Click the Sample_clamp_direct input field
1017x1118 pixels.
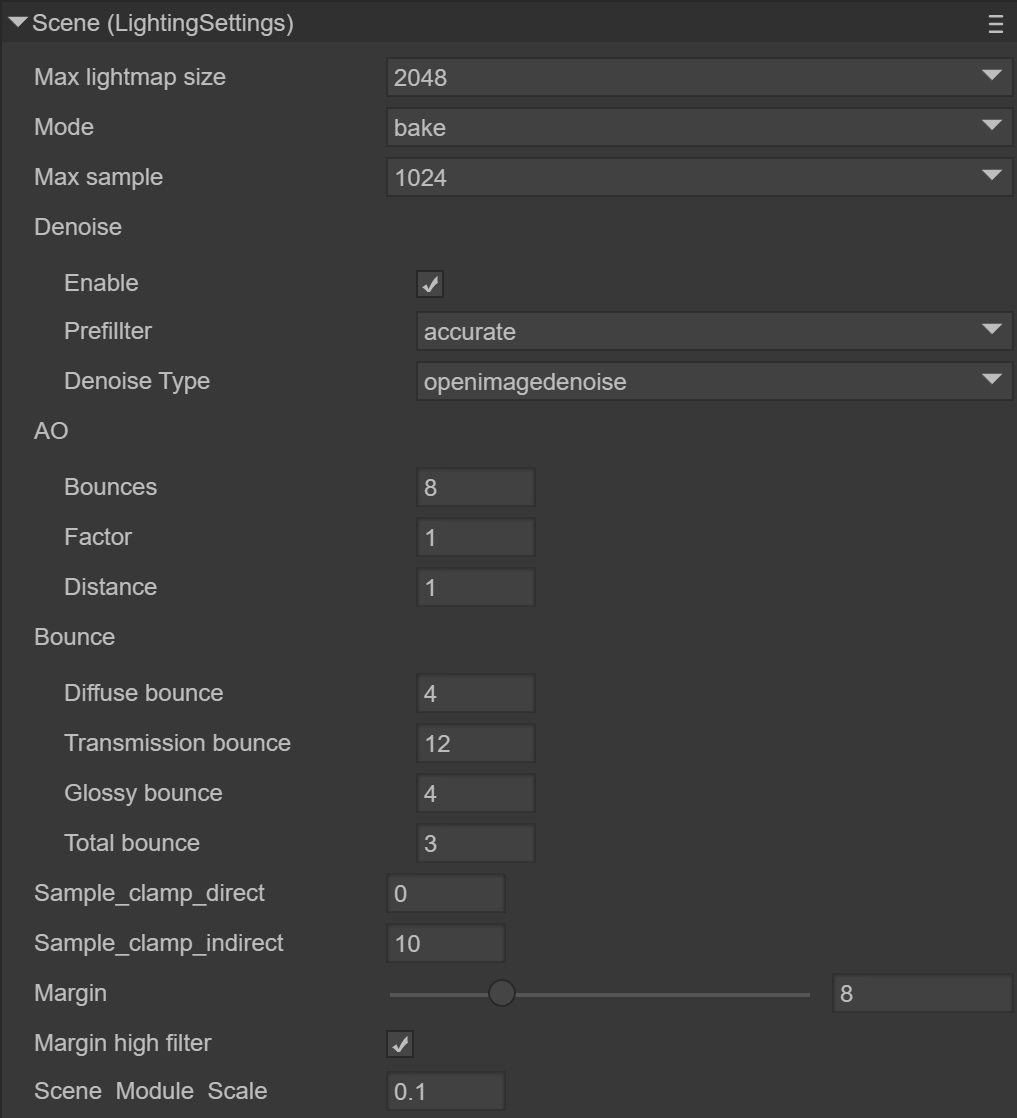tap(445, 893)
